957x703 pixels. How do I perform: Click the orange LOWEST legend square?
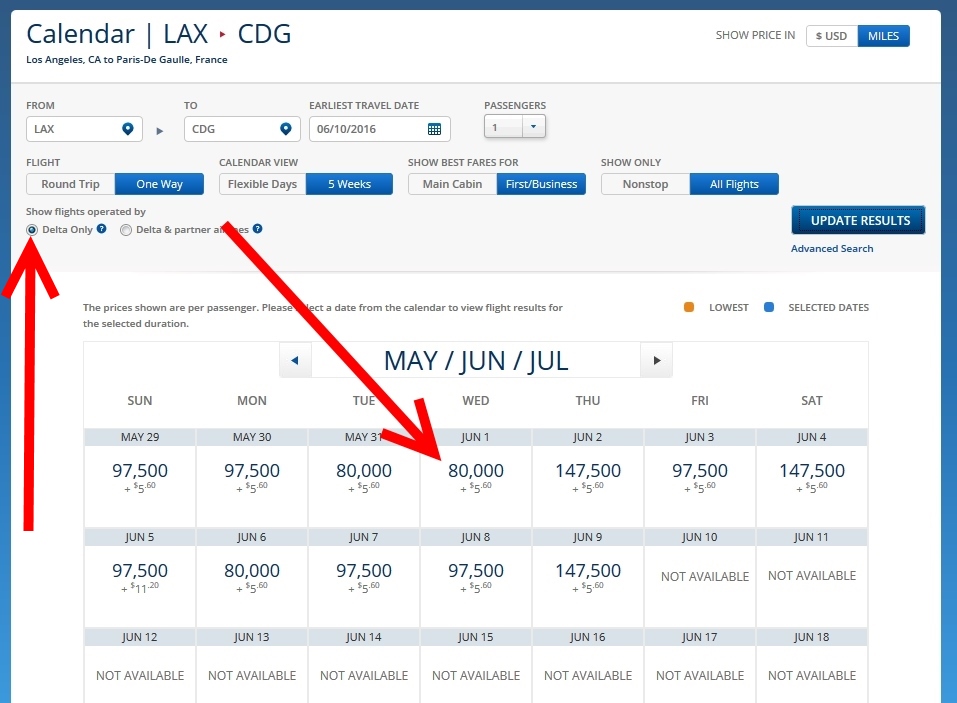pyautogui.click(x=688, y=307)
